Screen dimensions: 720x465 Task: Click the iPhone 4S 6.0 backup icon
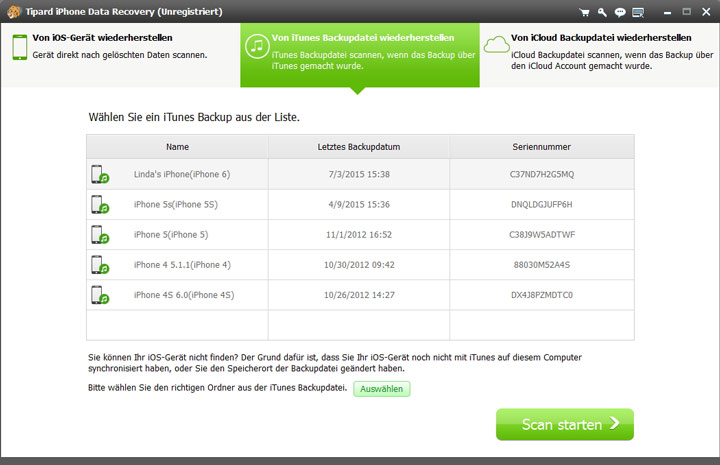[99, 296]
